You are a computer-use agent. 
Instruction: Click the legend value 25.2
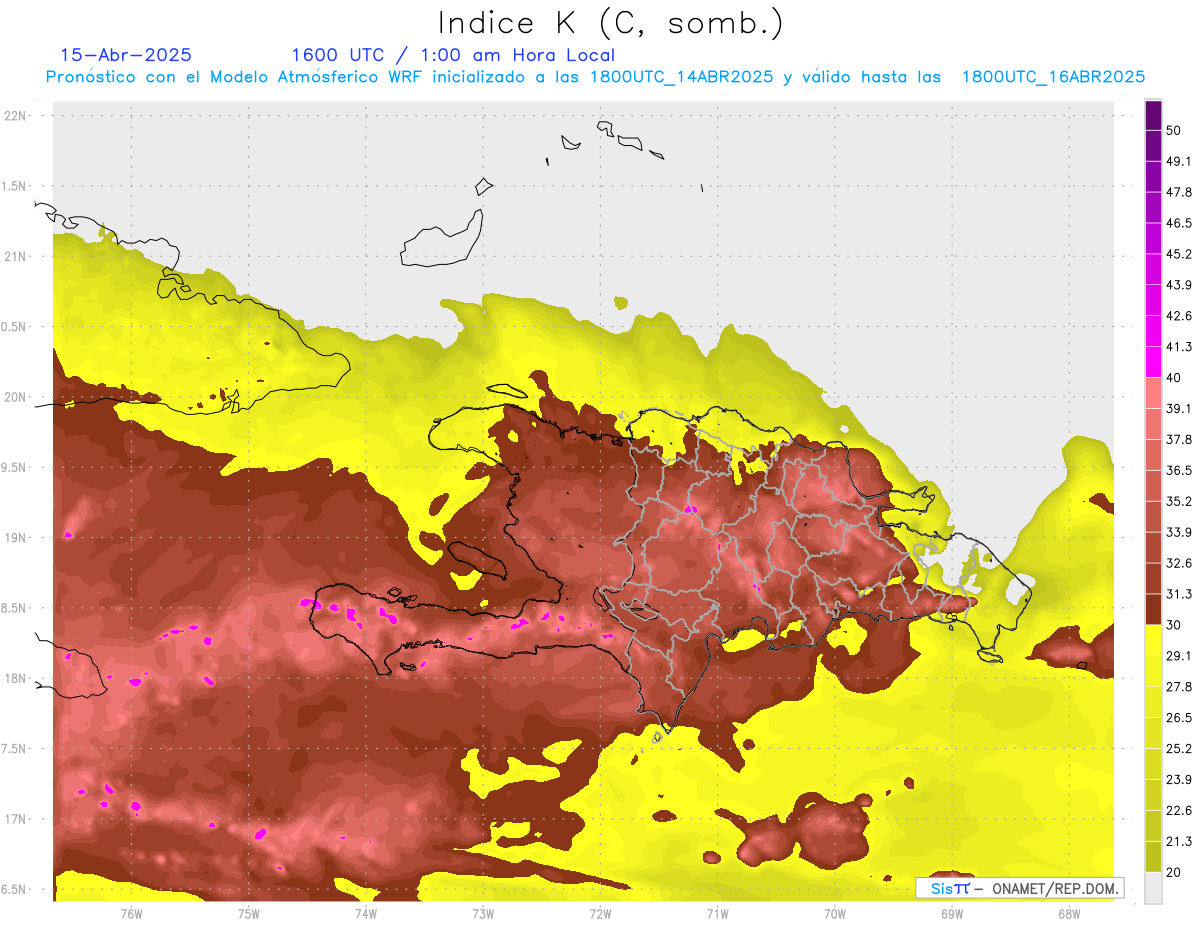click(1179, 749)
